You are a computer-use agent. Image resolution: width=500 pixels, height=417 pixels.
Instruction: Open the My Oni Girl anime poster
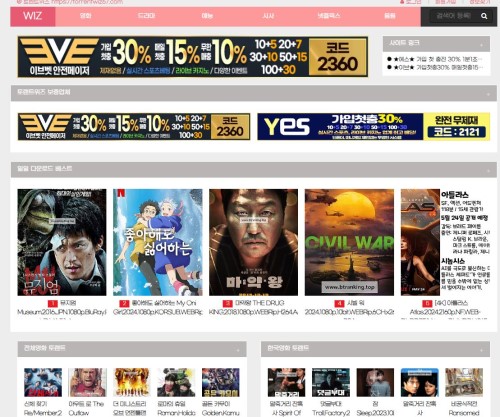(x=158, y=242)
